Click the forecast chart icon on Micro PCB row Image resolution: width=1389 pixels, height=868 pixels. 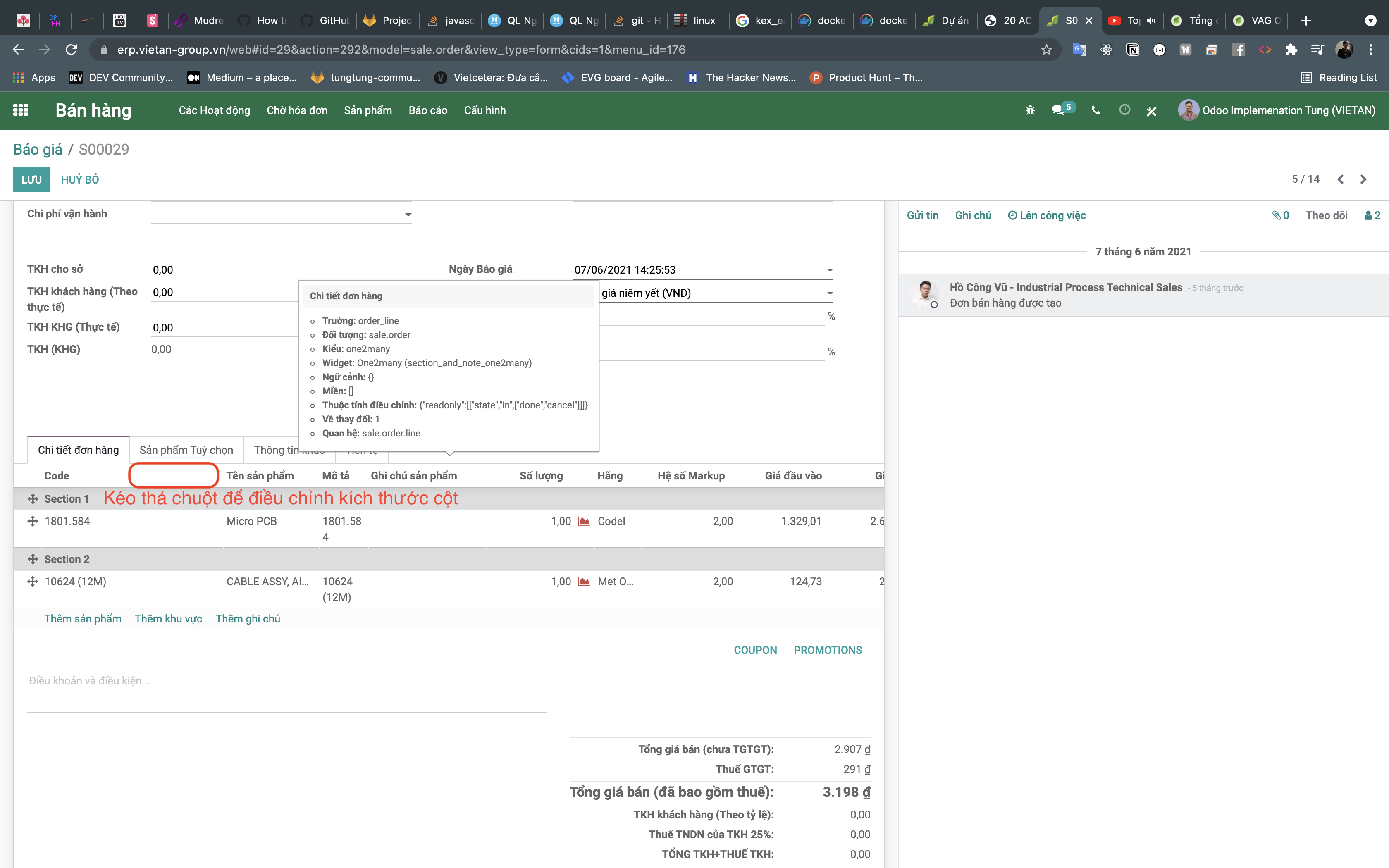584,521
